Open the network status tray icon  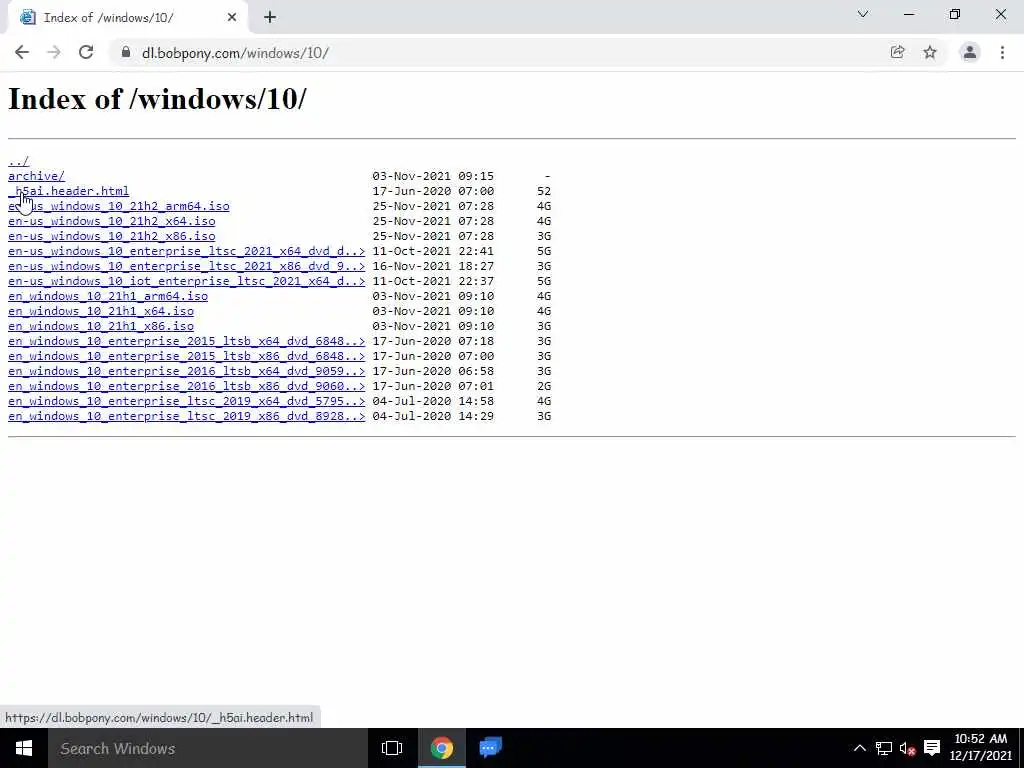coord(884,748)
